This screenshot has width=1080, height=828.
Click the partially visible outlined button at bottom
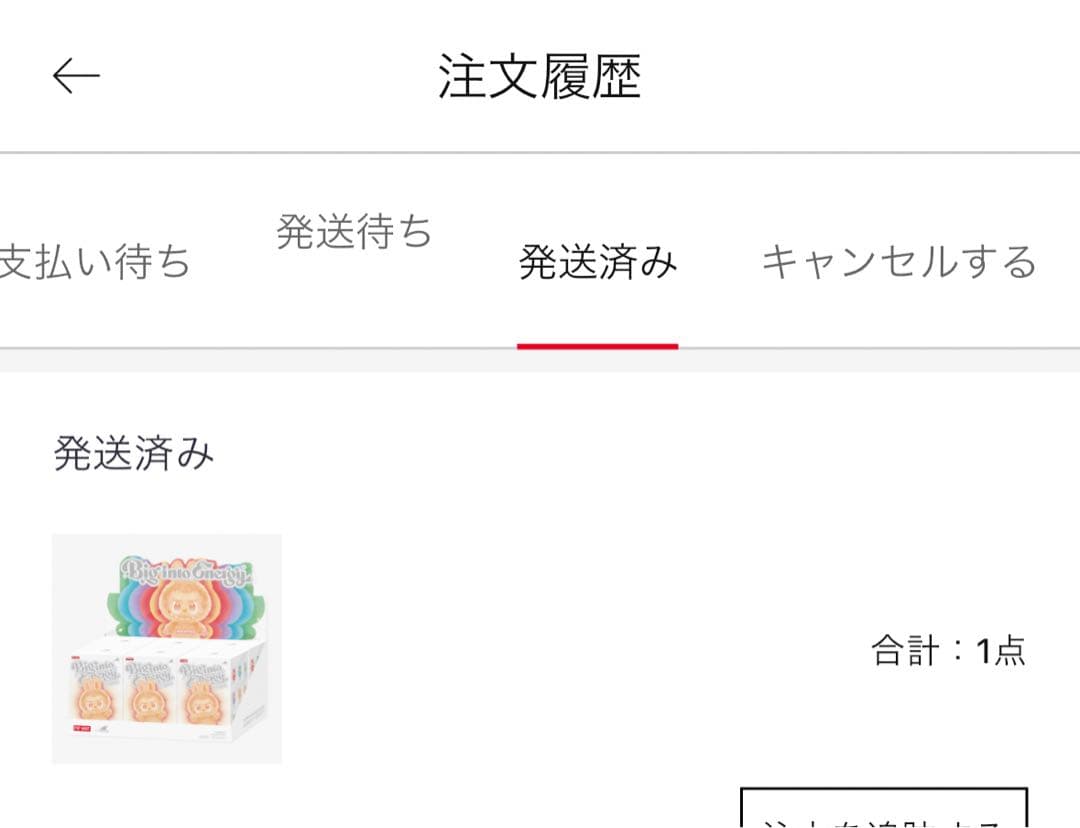(884, 807)
